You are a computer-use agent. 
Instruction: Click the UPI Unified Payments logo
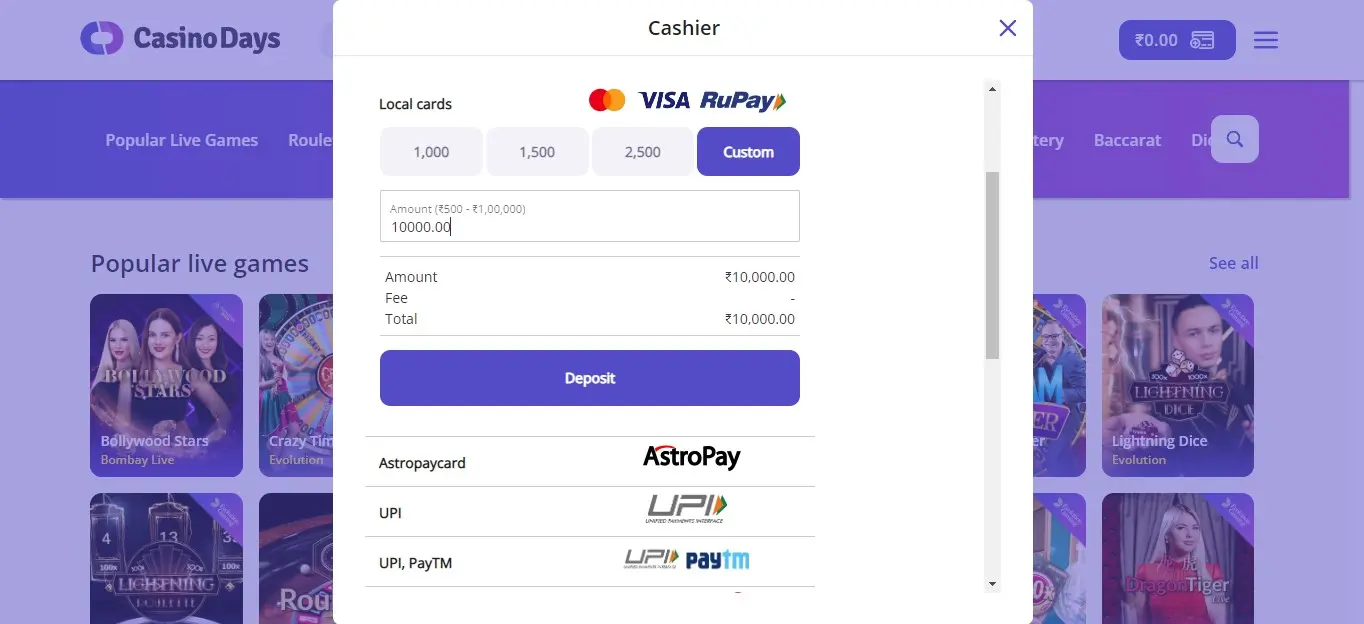[686, 508]
